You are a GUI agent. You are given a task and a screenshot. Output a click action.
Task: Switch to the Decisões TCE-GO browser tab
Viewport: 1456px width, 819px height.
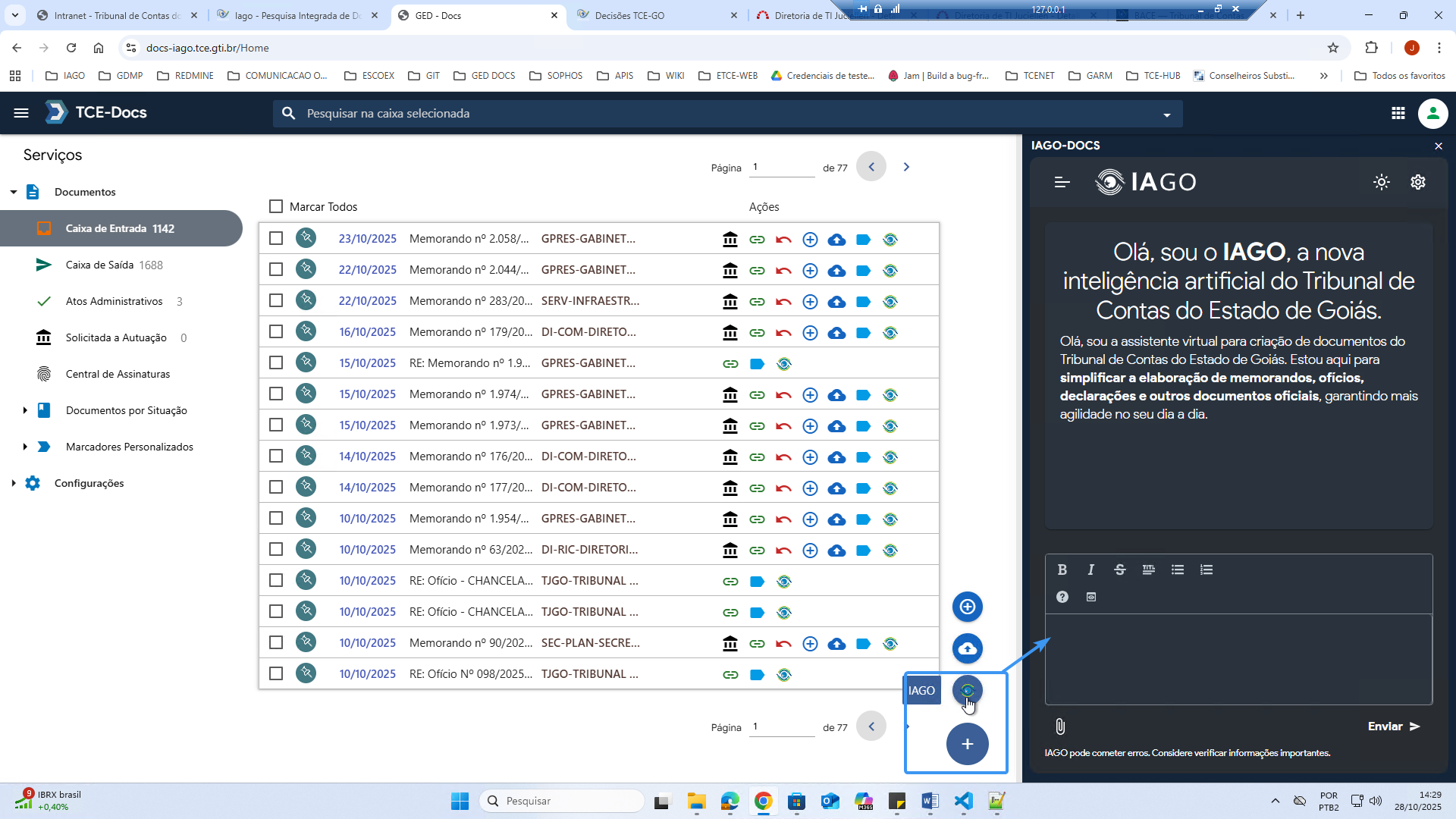629,15
